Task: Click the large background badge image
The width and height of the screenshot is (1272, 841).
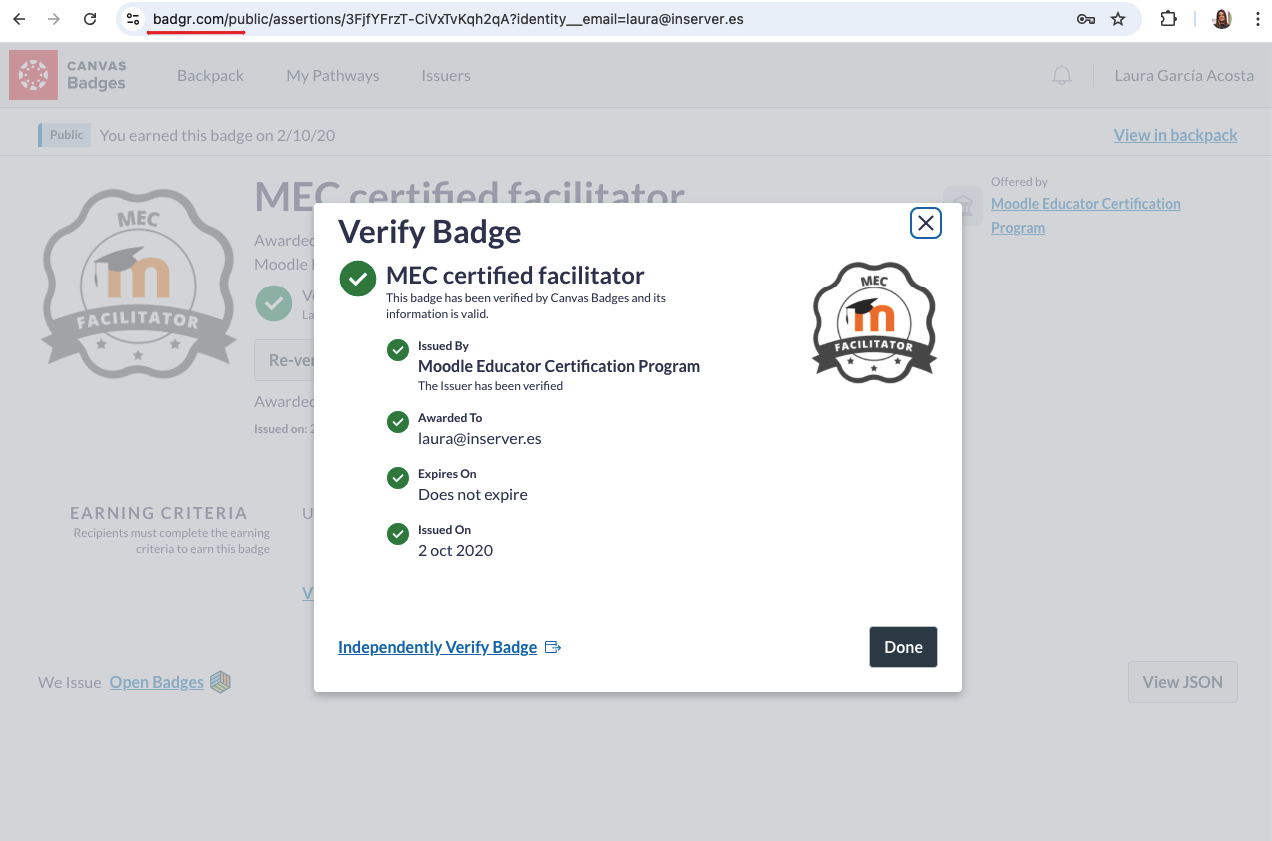Action: click(138, 284)
